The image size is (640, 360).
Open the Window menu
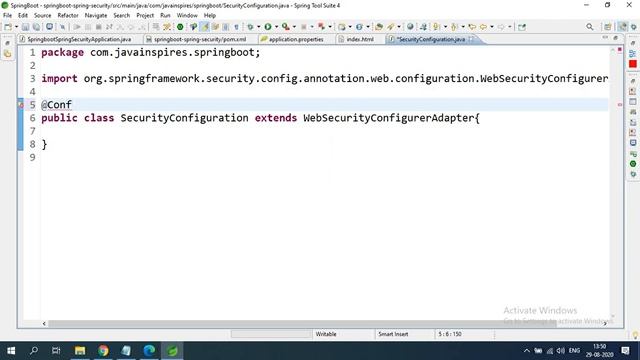[187, 16]
